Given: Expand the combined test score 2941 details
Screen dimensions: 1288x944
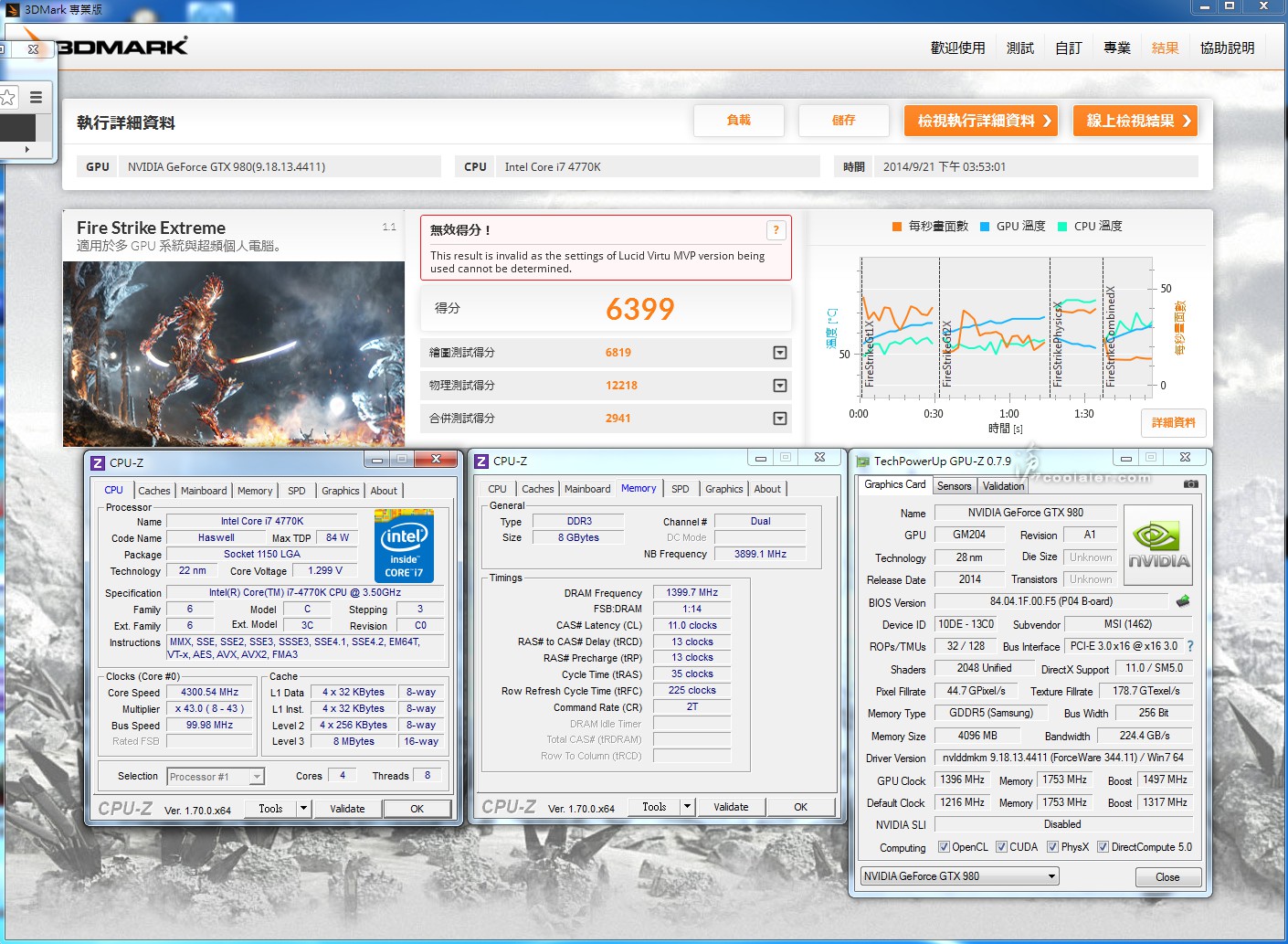Looking at the screenshot, I should (x=780, y=419).
